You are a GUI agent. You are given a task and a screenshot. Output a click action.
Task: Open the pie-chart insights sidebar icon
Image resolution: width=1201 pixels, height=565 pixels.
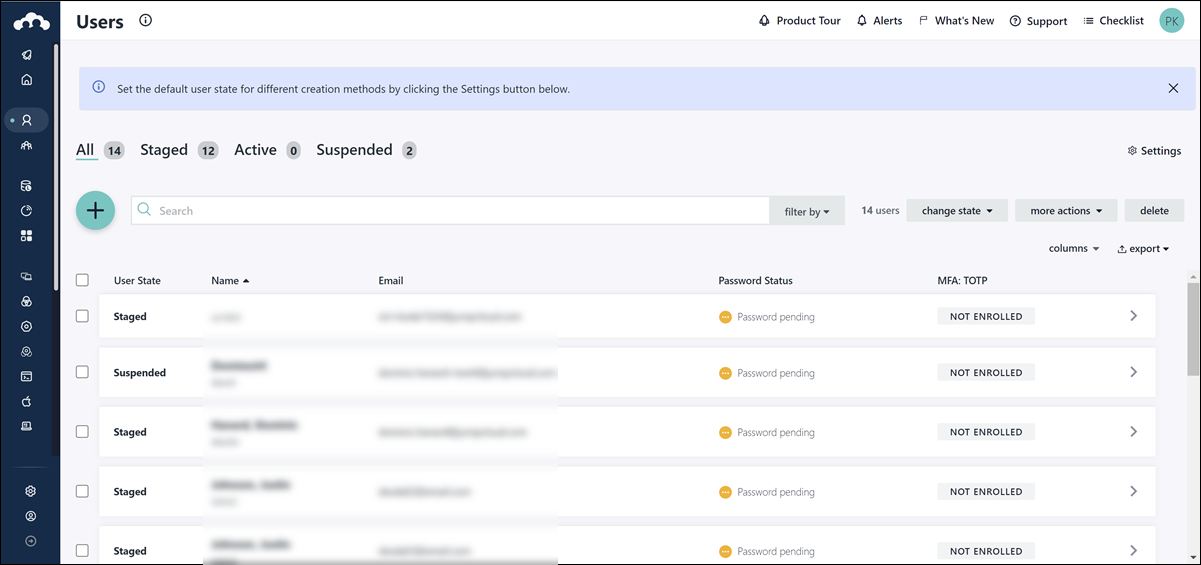click(x=27, y=211)
